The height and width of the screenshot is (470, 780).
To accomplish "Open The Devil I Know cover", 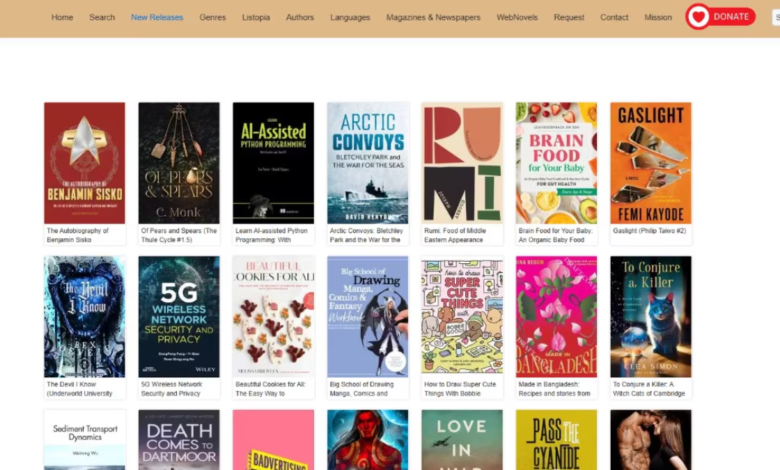I will (x=85, y=317).
